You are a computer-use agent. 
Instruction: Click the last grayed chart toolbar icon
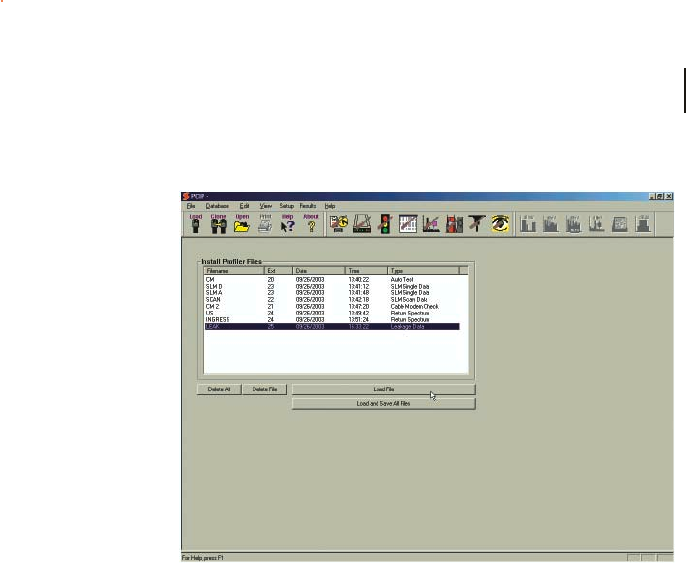(x=643, y=224)
